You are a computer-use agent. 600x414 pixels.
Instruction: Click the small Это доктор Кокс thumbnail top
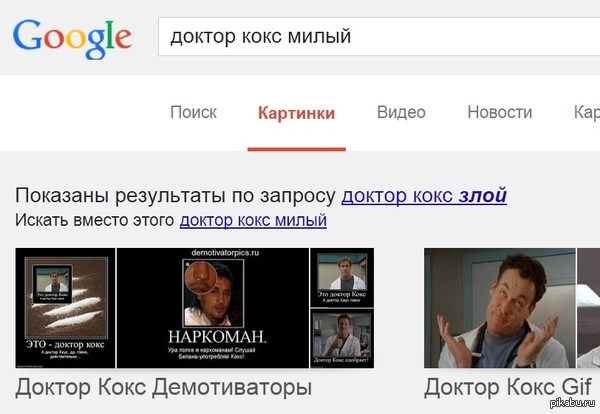[x=342, y=278]
